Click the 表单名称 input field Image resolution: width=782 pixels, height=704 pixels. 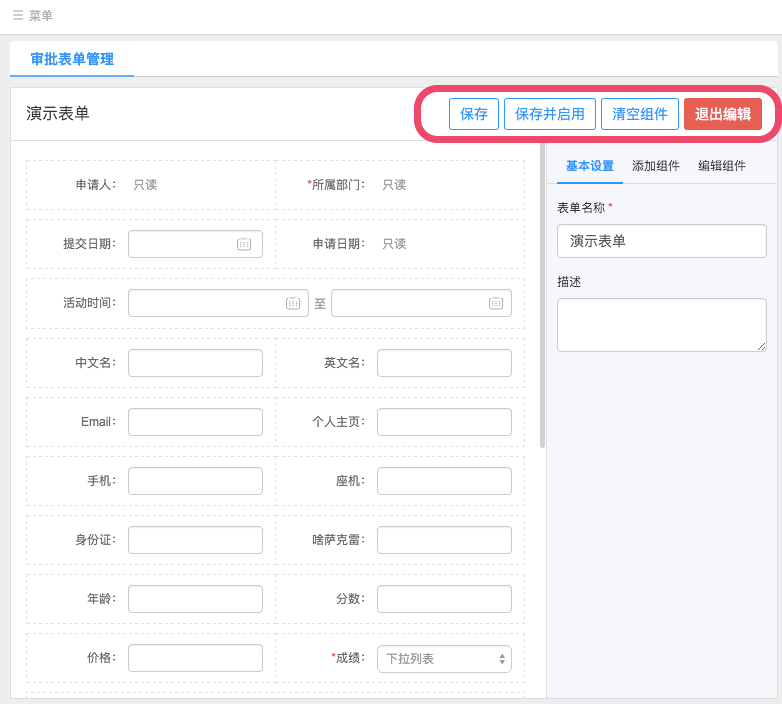point(662,241)
